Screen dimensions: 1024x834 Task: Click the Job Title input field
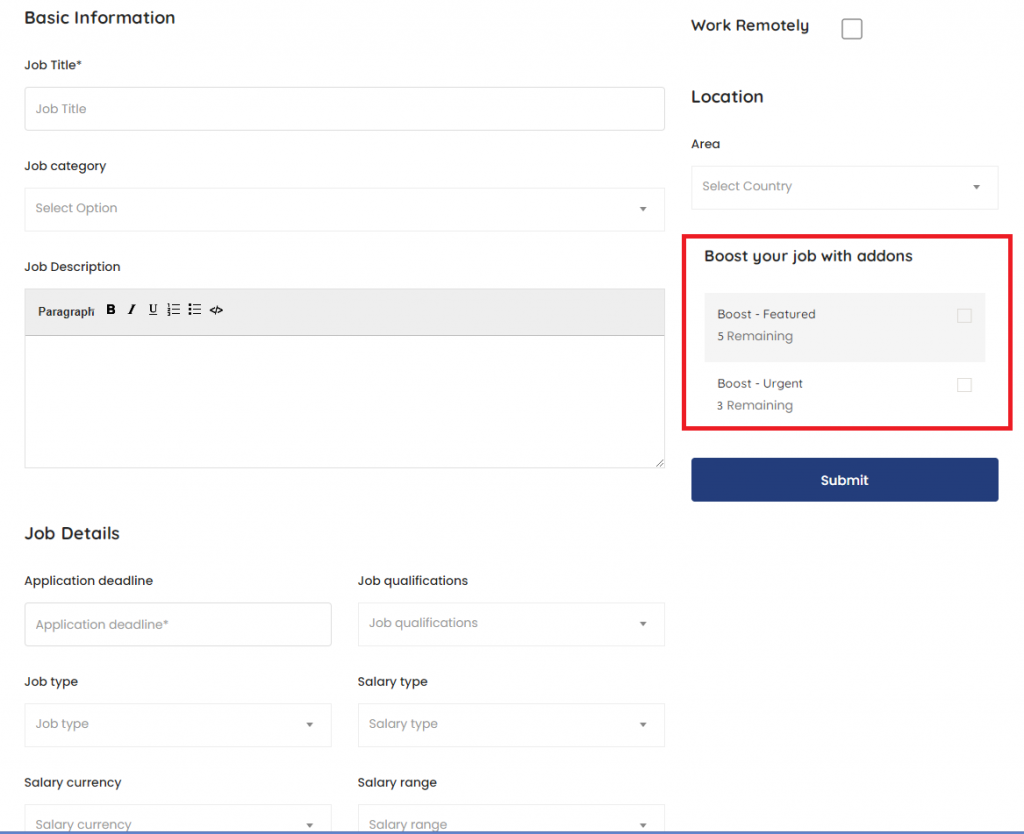click(x=344, y=109)
